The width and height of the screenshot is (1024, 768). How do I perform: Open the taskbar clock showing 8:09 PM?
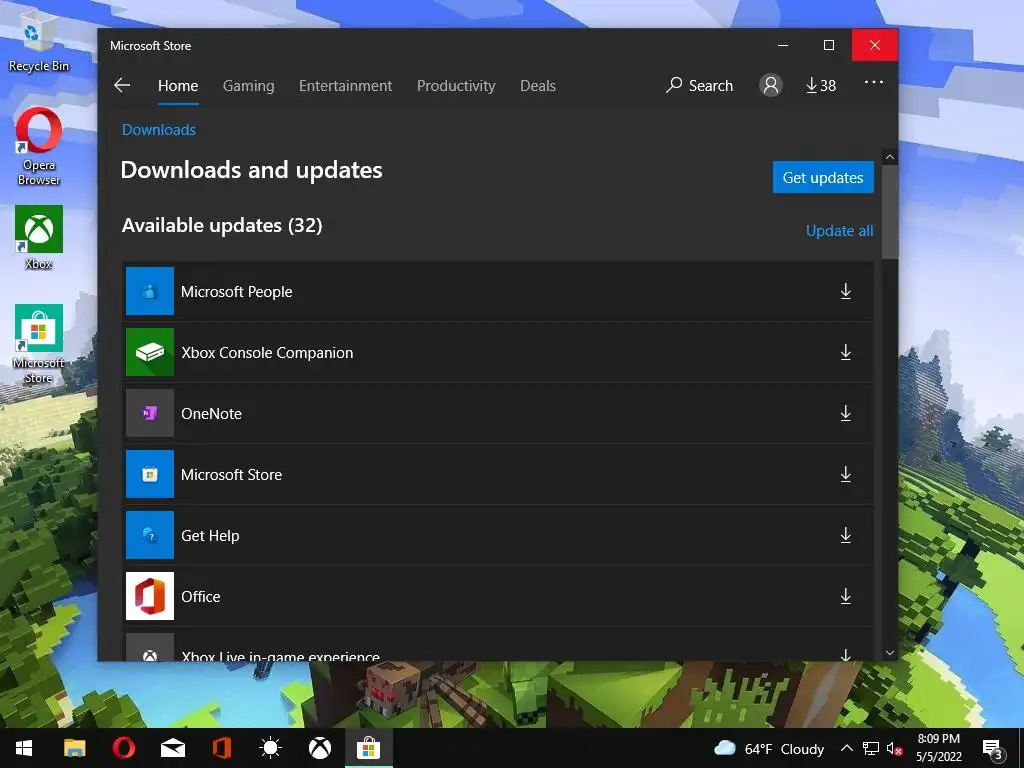[x=938, y=748]
